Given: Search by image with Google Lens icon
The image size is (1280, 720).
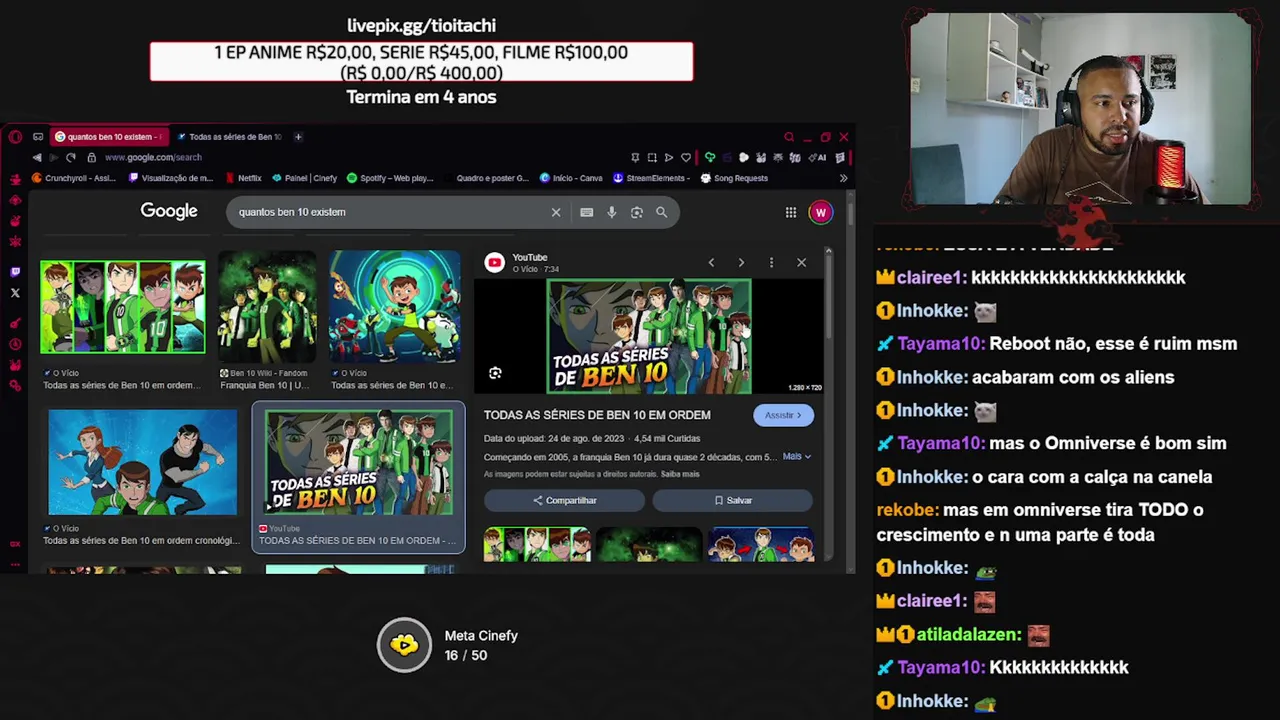Looking at the screenshot, I should 636,212.
